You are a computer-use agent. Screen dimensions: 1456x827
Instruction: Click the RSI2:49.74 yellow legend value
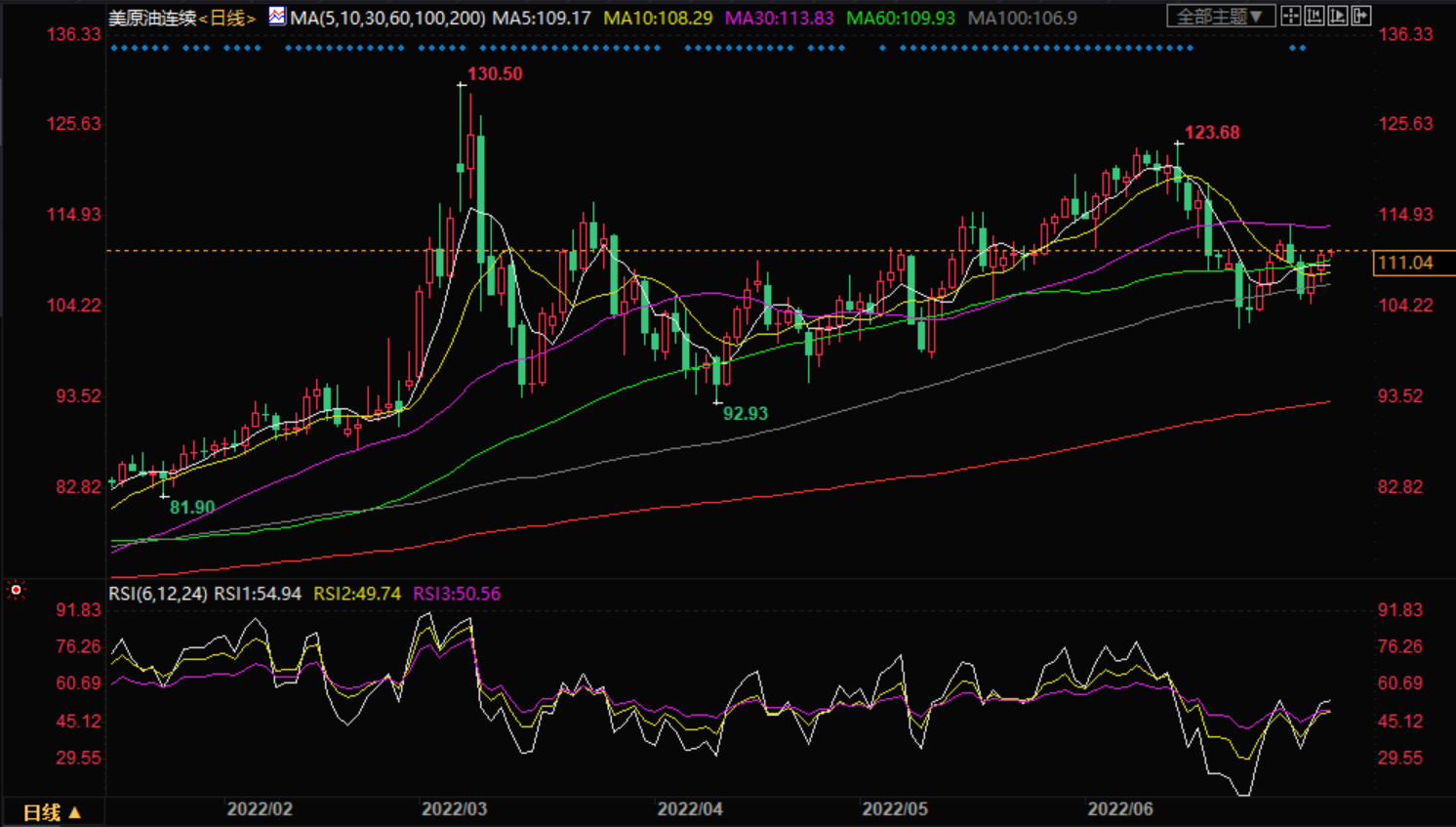(356, 594)
